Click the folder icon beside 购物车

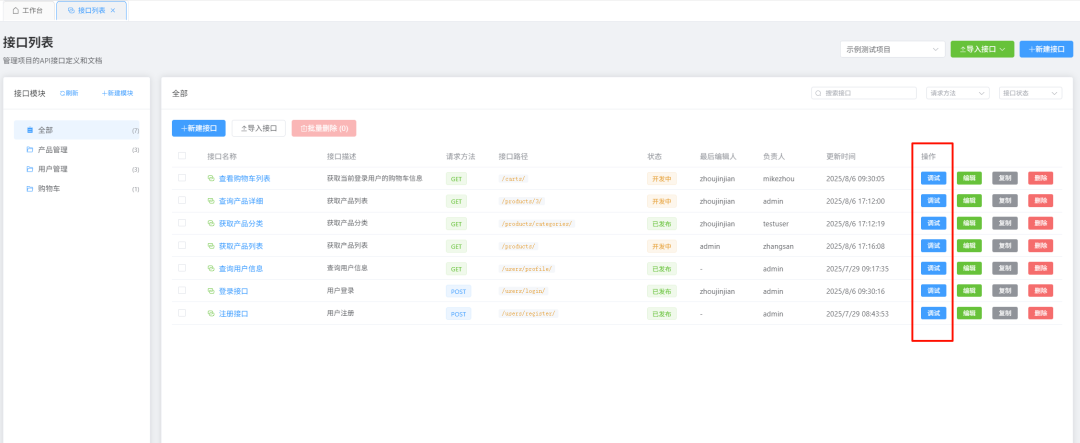30,189
